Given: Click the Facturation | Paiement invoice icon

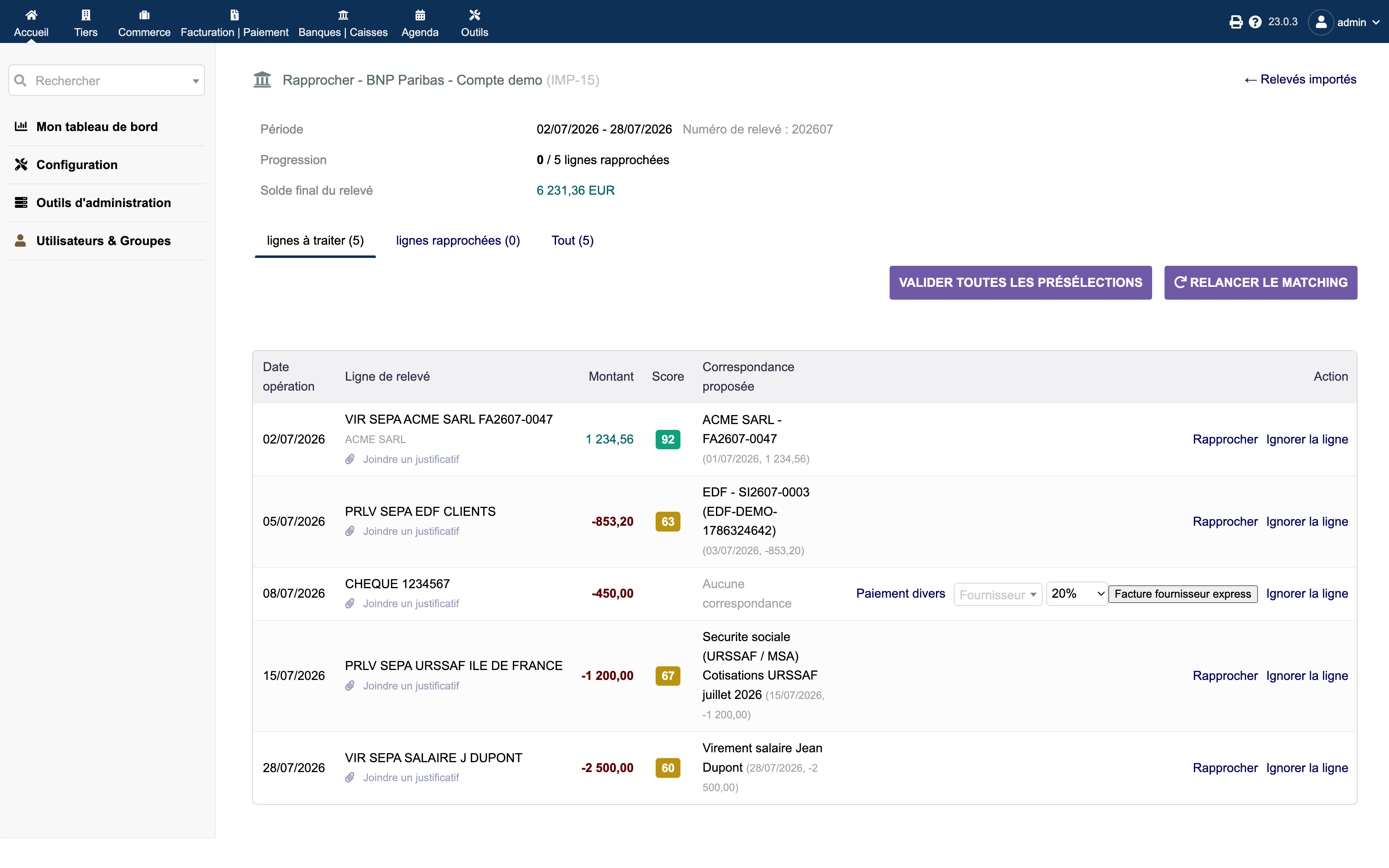Looking at the screenshot, I should coord(234,16).
